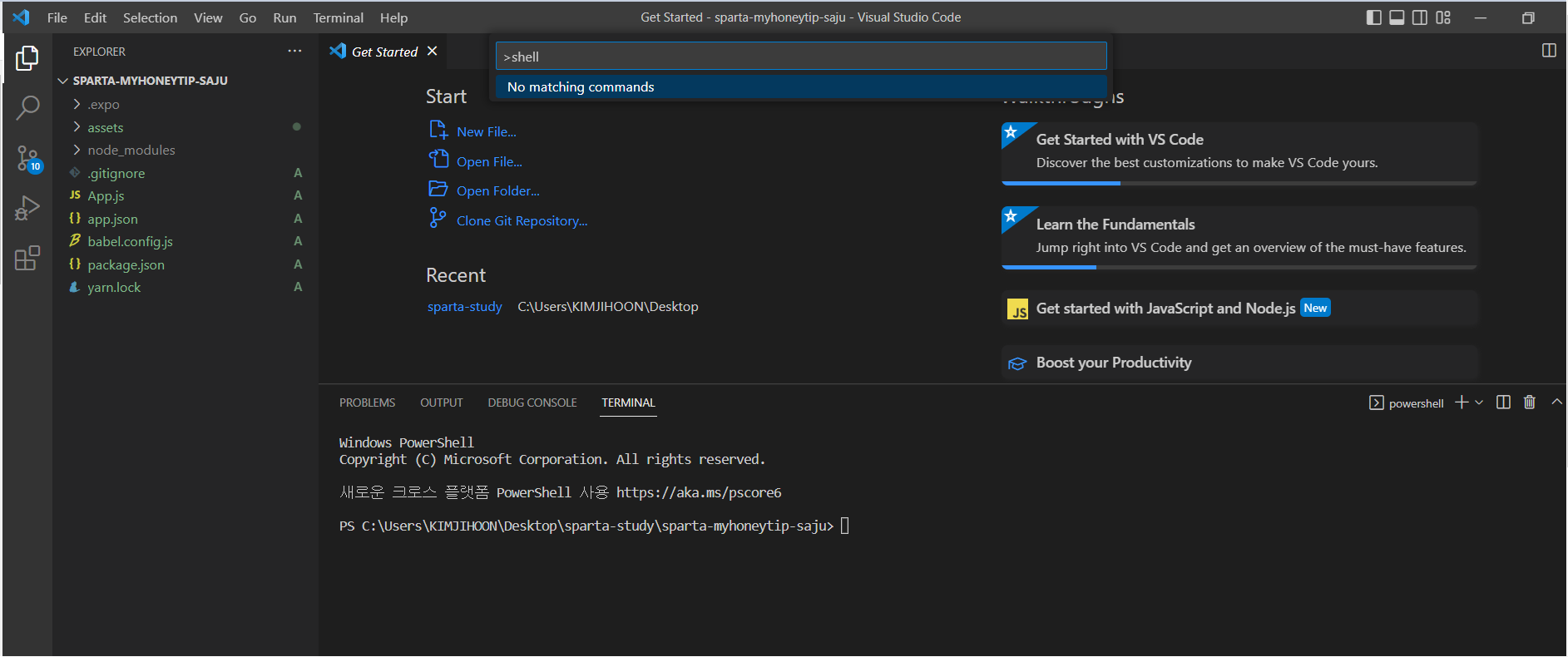The width and height of the screenshot is (1568, 657).
Task: Open the Help menu
Action: coord(393,17)
